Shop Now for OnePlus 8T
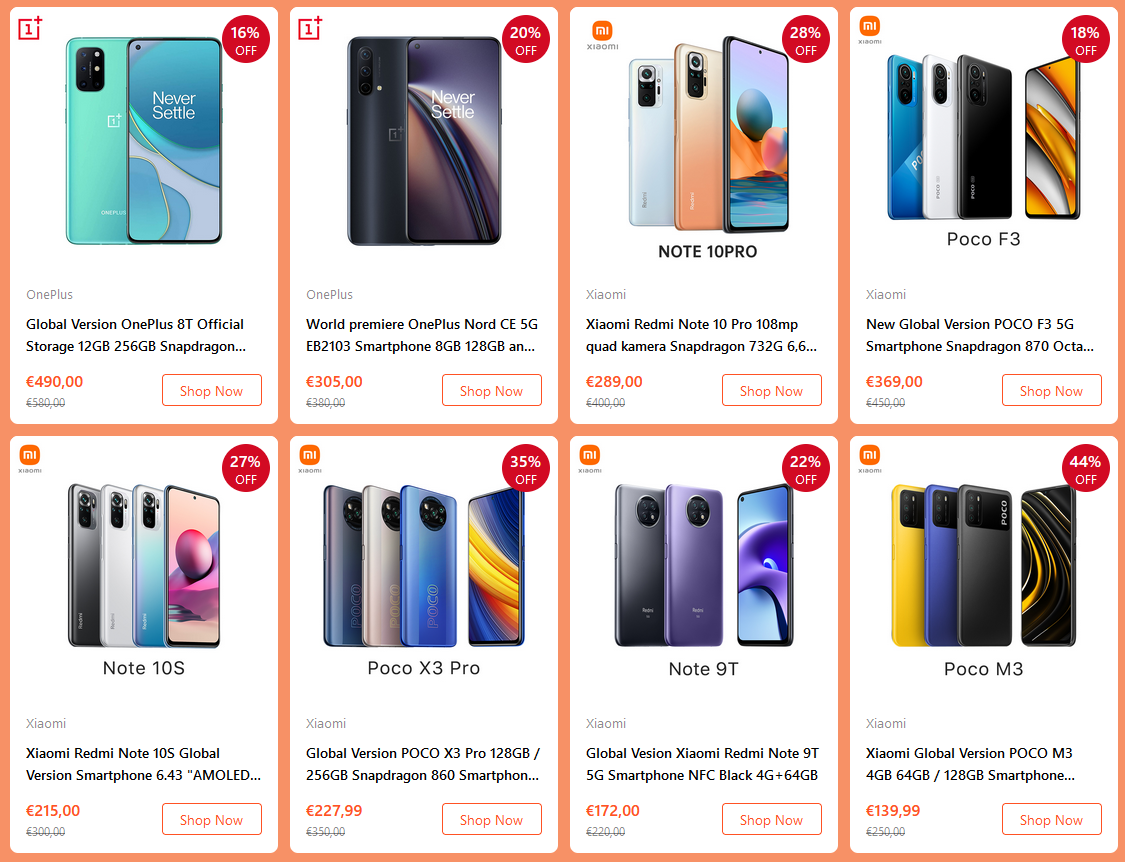Screen dimensions: 1125x862 pos(212,390)
